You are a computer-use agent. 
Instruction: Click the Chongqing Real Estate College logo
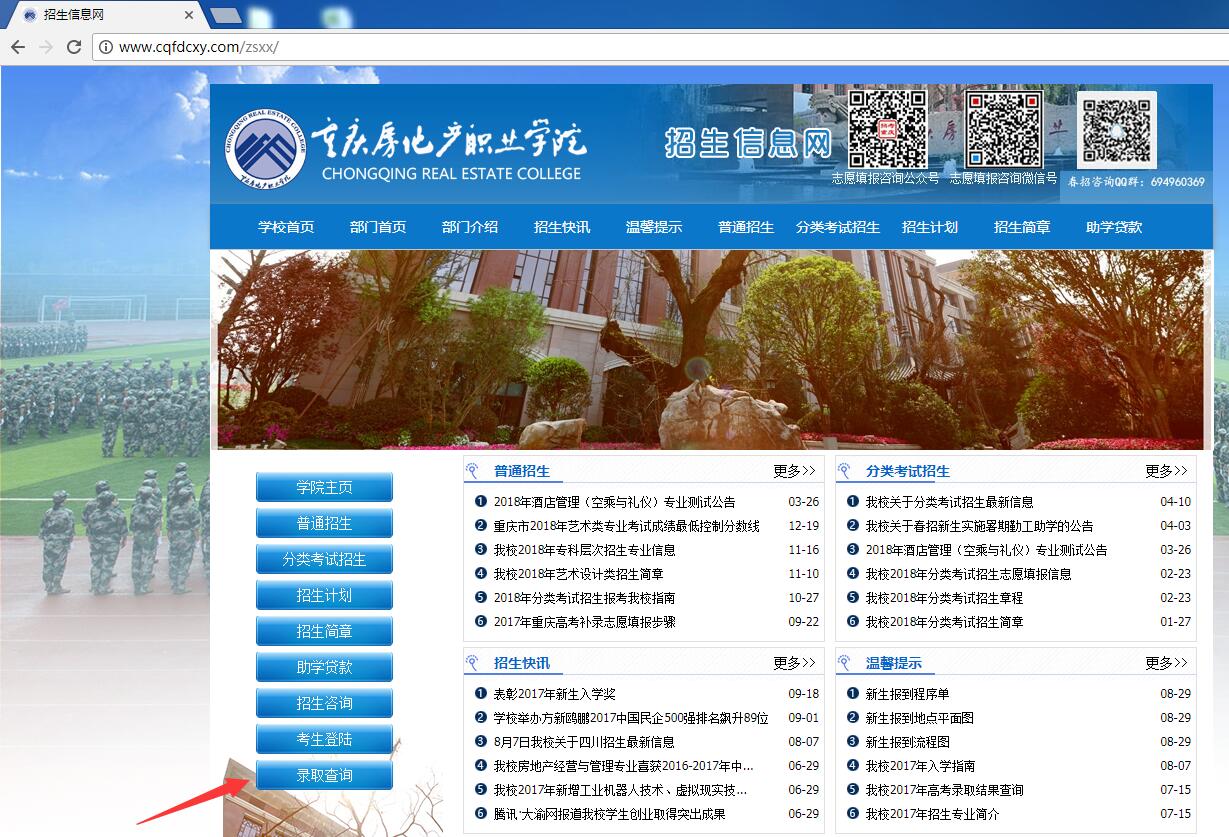(x=265, y=147)
